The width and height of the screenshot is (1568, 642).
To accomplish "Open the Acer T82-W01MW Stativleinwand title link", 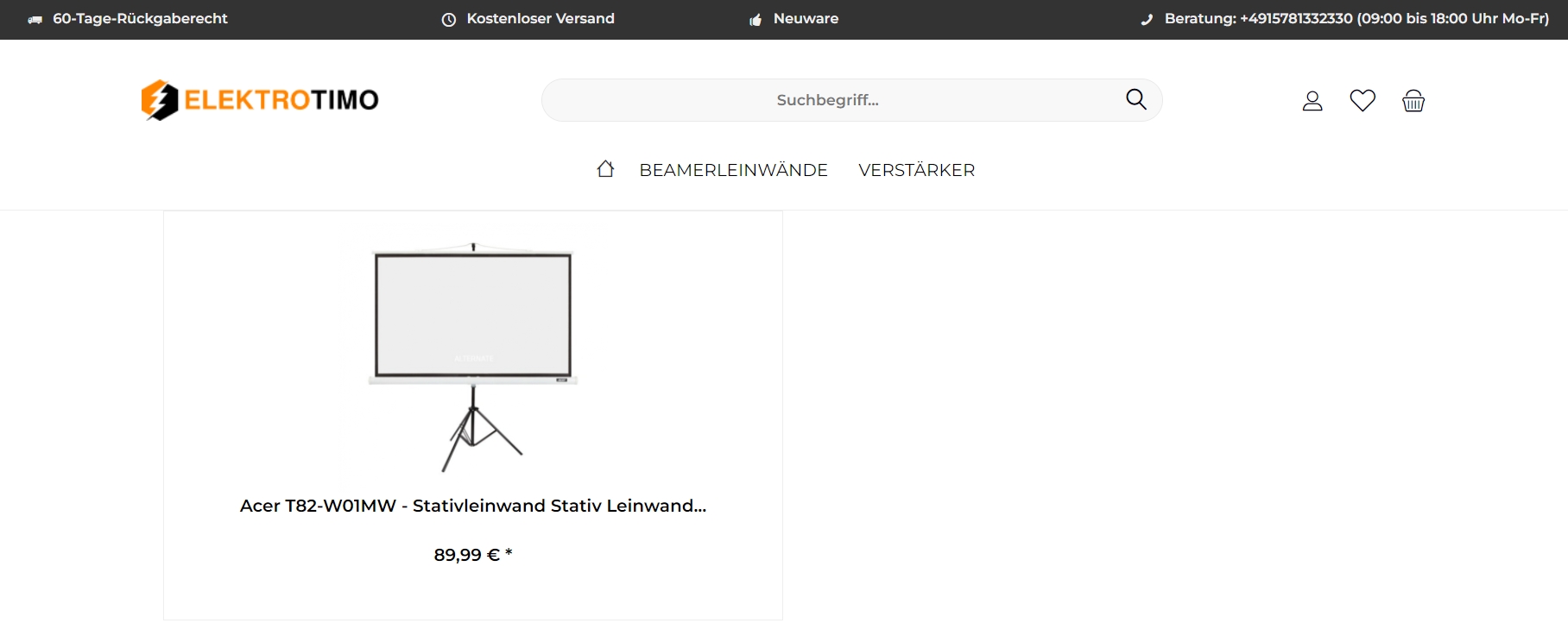I will [473, 506].
